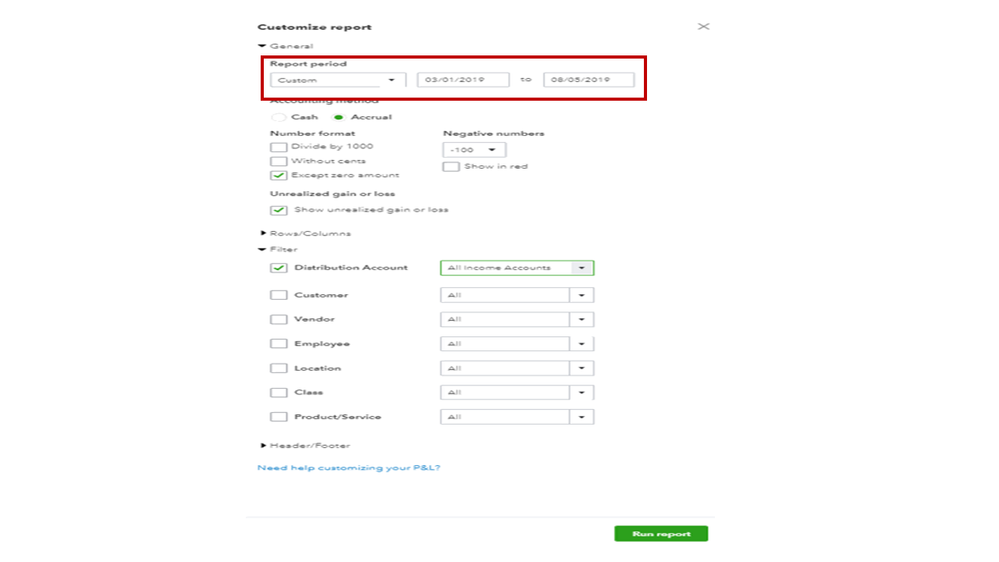999x562 pixels.
Task: Enable Show in red for negatives
Action: tap(452, 167)
